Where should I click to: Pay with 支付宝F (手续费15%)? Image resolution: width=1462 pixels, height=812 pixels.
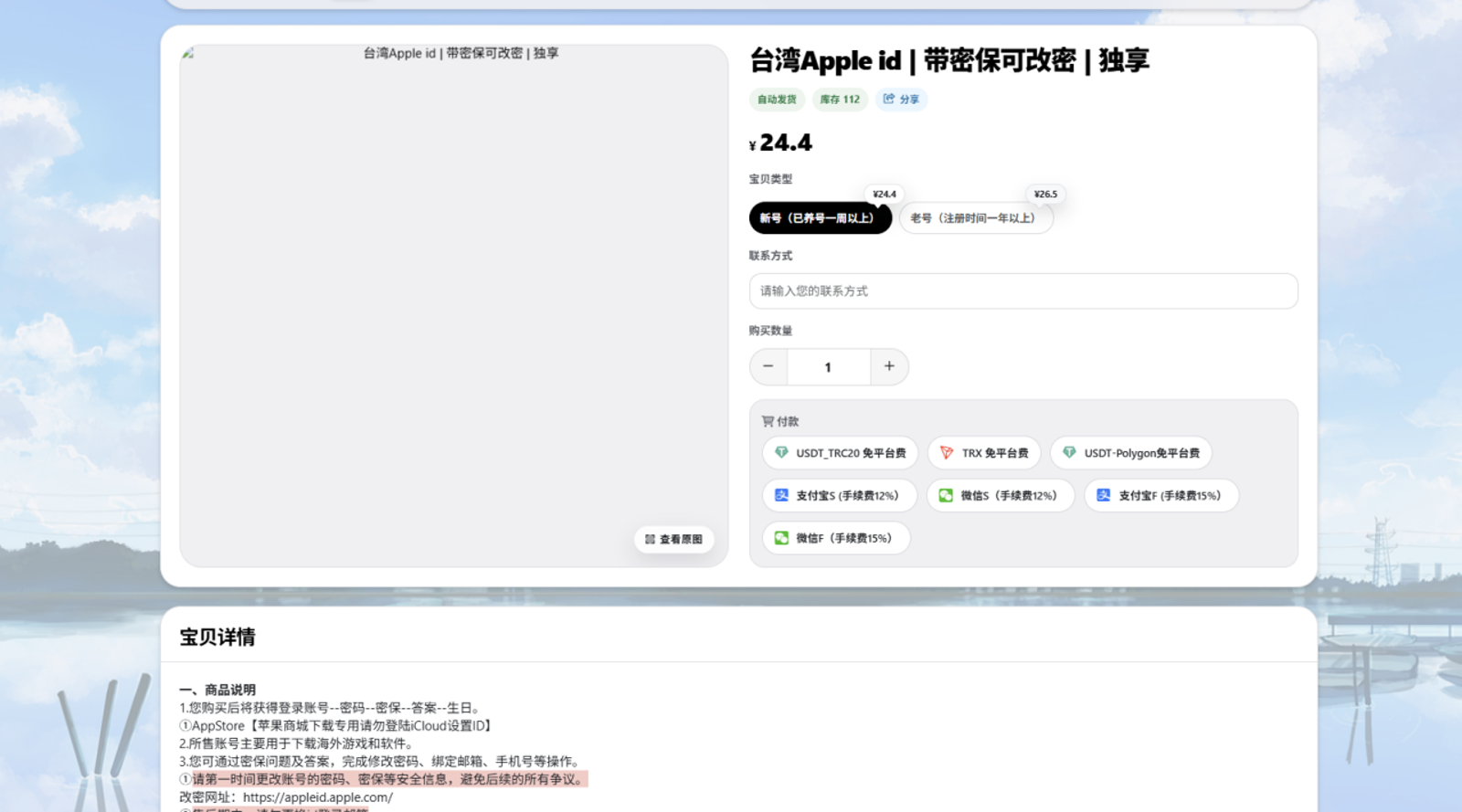click(x=1161, y=495)
